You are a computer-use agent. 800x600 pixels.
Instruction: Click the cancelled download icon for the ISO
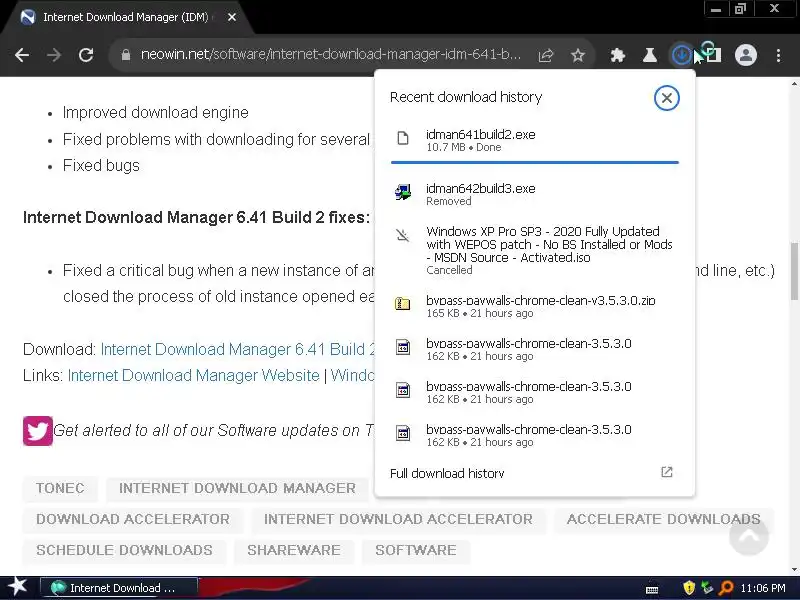(403, 235)
